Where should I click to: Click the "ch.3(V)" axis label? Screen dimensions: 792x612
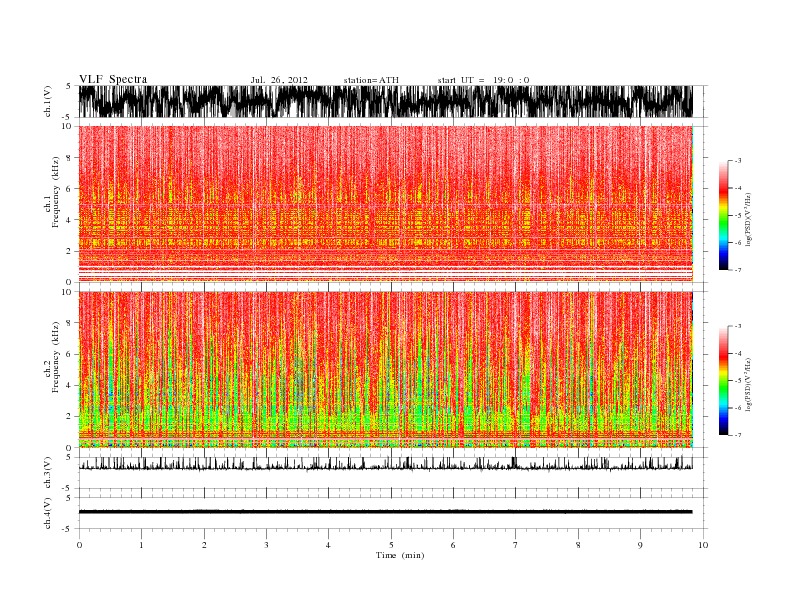48,473
